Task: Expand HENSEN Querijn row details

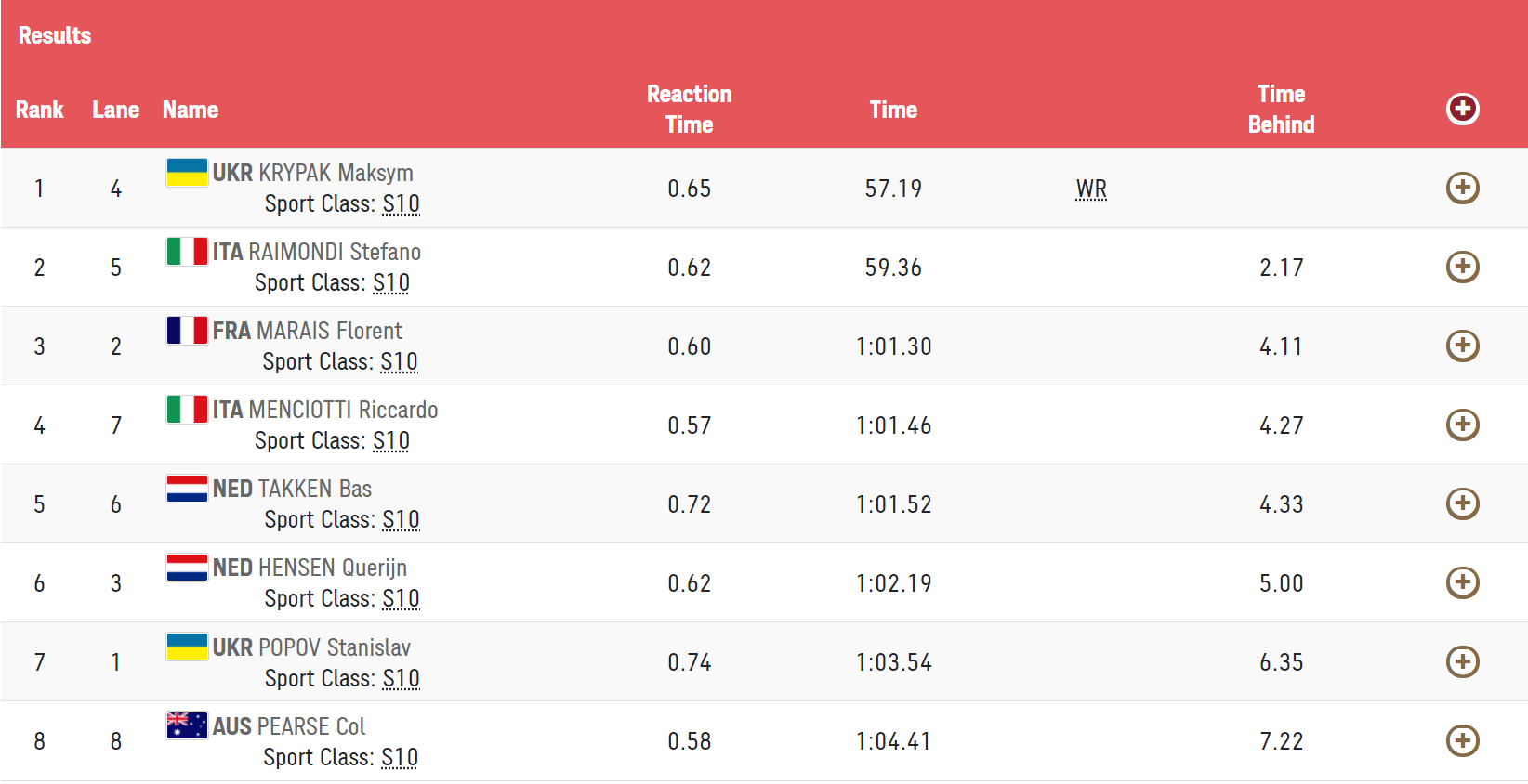Action: [1462, 582]
